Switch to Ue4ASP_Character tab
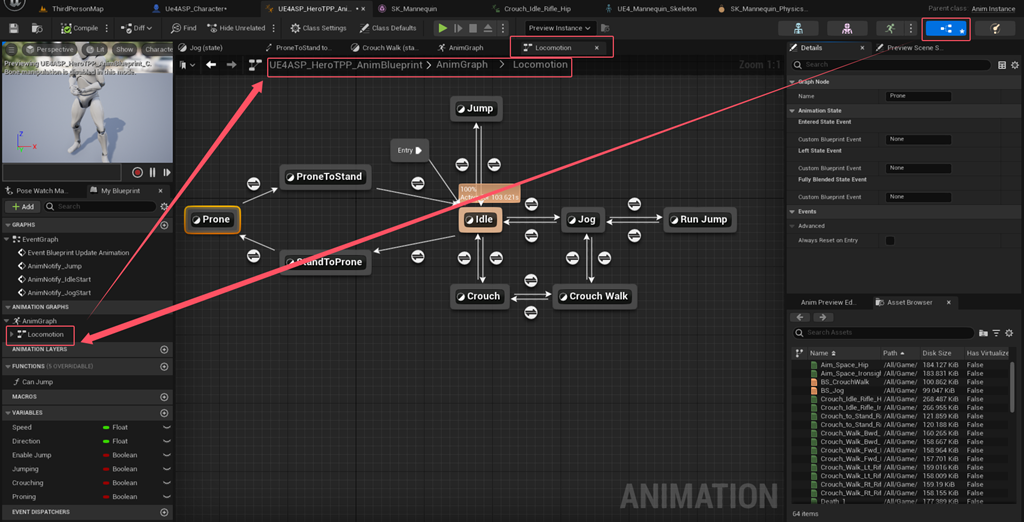 [198, 8]
